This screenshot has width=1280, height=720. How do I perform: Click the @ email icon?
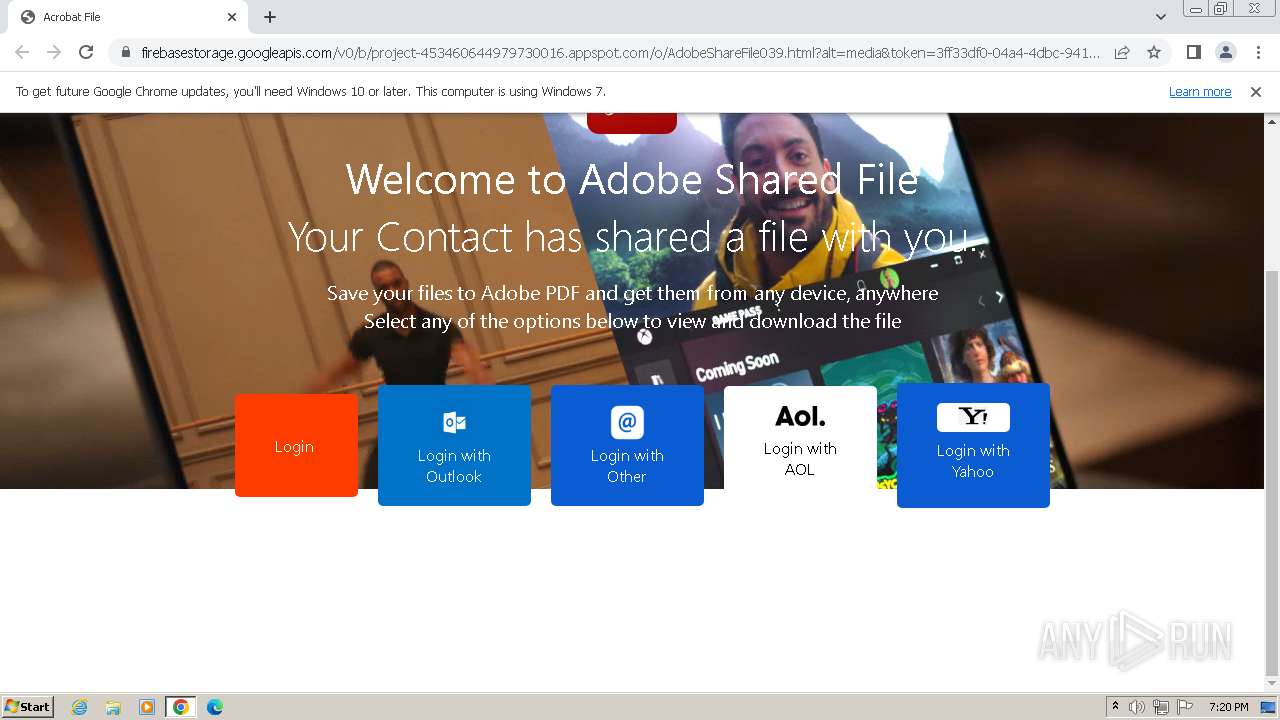[x=627, y=422]
